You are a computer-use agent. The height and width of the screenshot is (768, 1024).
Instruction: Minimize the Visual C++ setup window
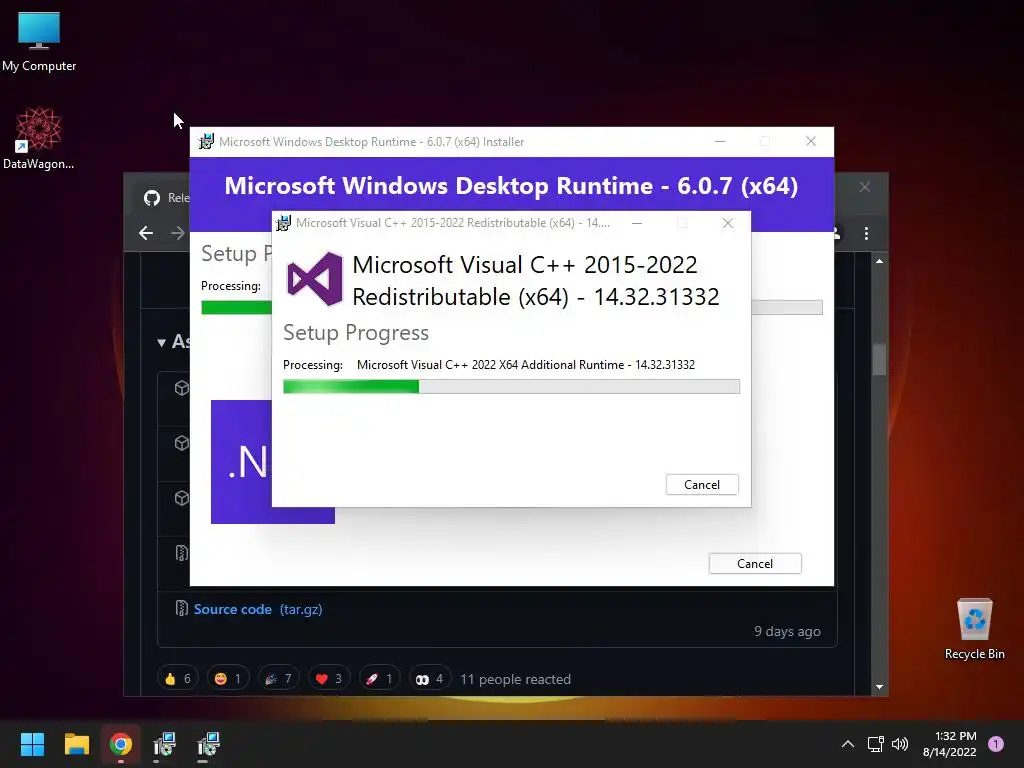click(637, 223)
